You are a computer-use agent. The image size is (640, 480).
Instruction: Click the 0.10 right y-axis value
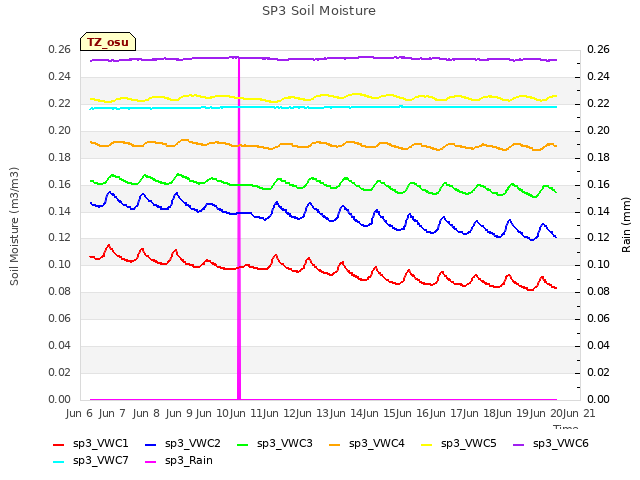coord(598,264)
